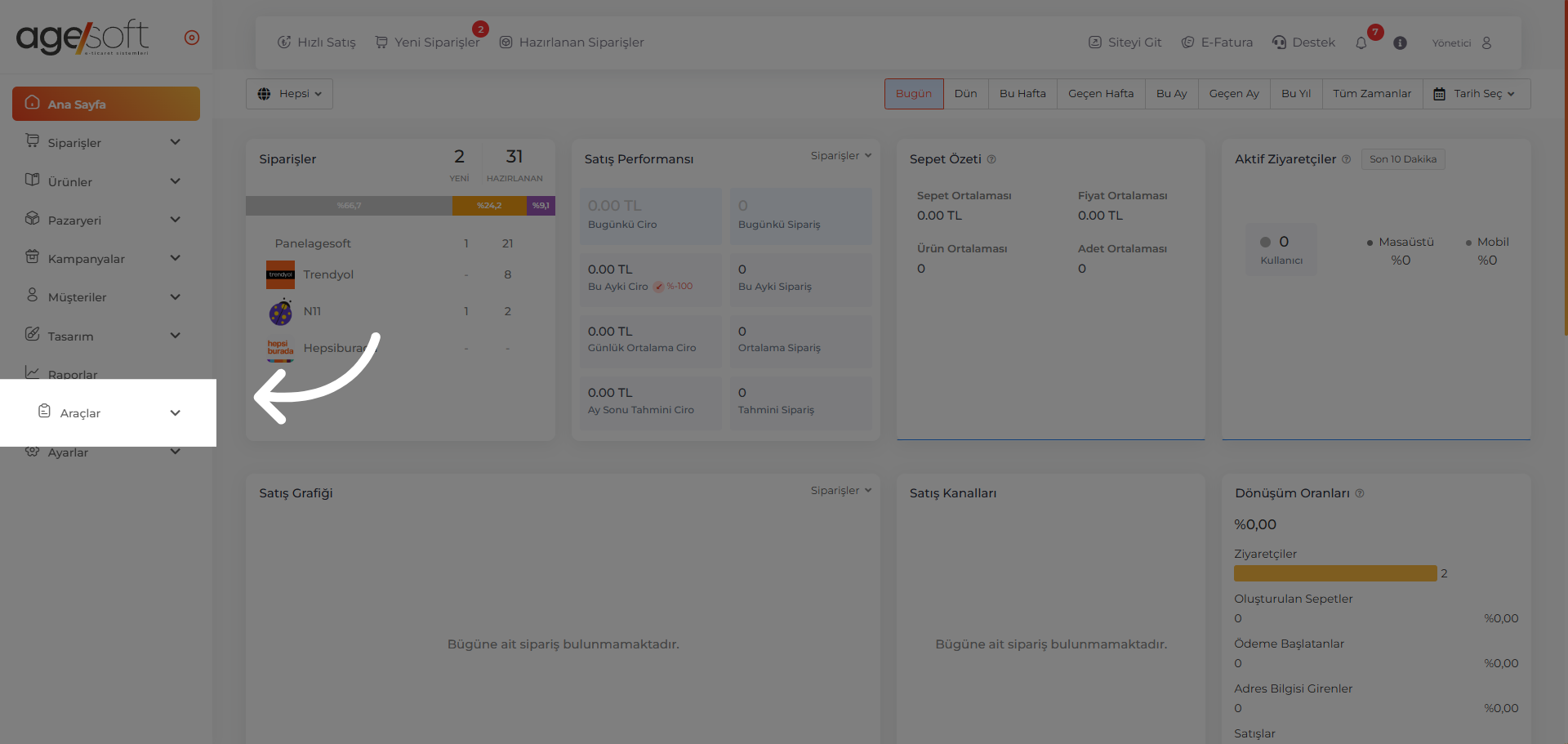Open Hızlı Satış from the top bar
Viewport: 1568px width, 744px height.
tap(317, 42)
